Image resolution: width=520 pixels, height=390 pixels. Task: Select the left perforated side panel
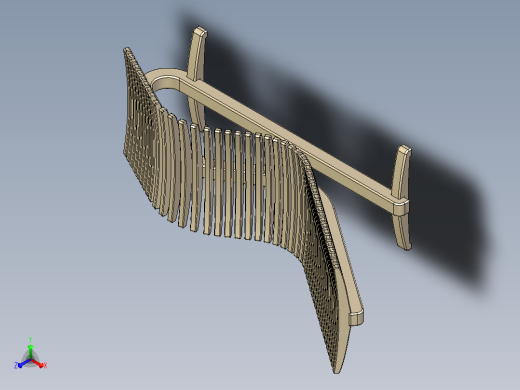coord(141,127)
